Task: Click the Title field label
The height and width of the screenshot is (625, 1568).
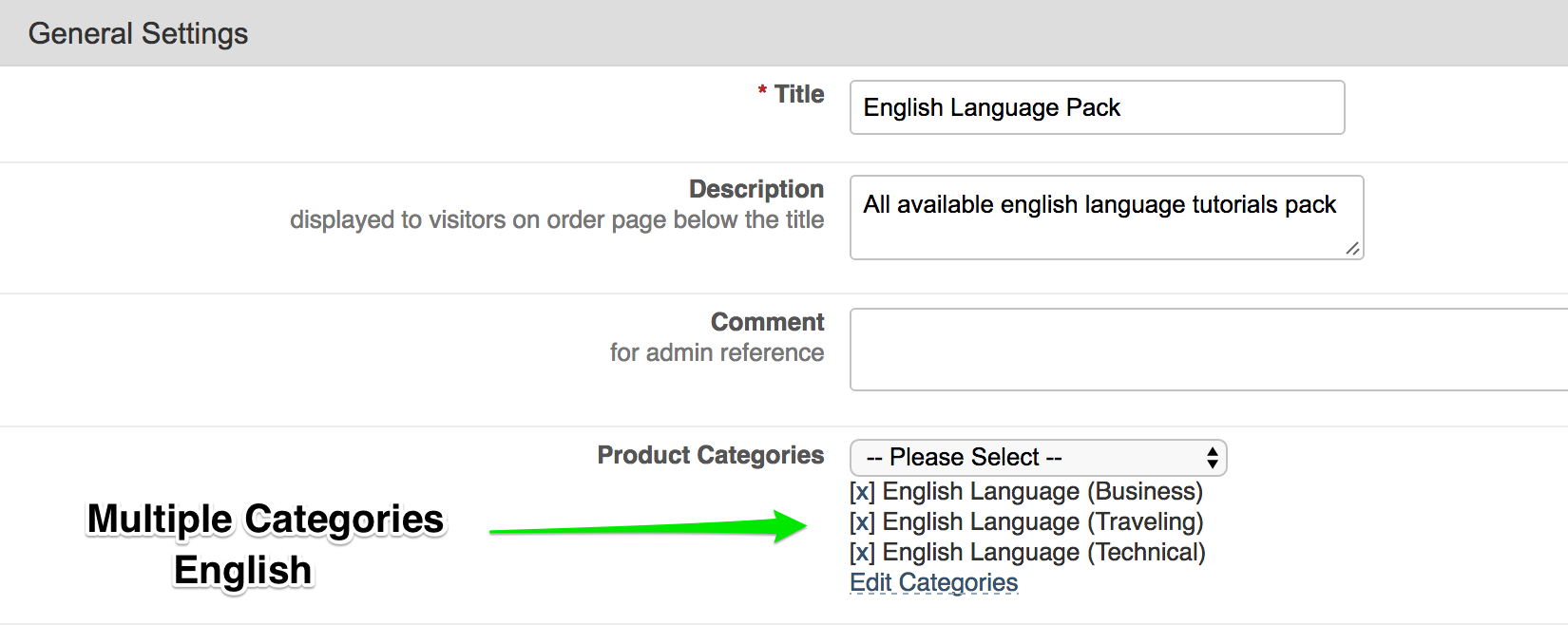Action: click(798, 94)
